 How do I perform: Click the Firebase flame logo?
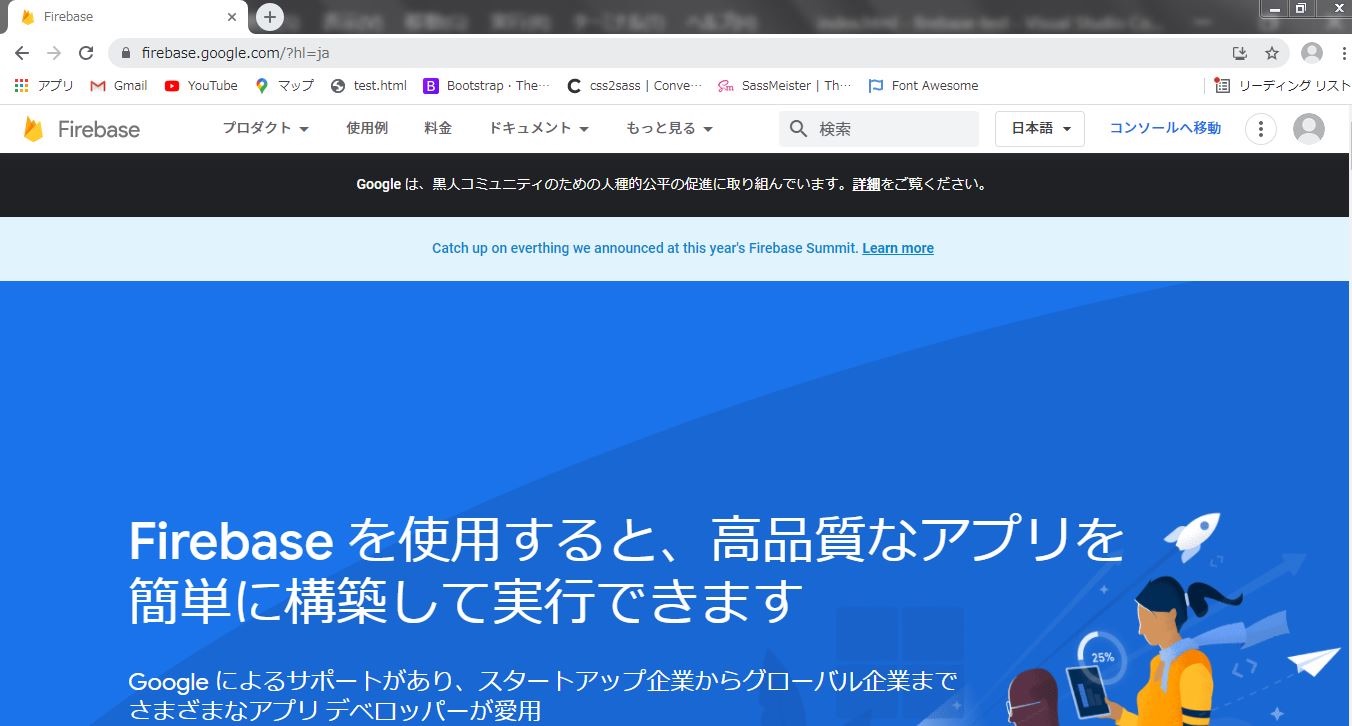click(x=33, y=129)
